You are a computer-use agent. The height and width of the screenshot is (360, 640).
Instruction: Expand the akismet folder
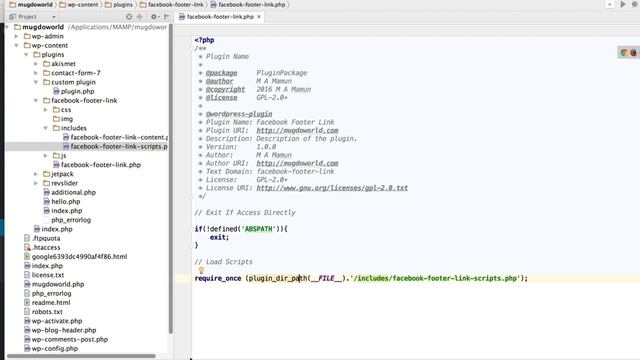pyautogui.click(x=36, y=64)
